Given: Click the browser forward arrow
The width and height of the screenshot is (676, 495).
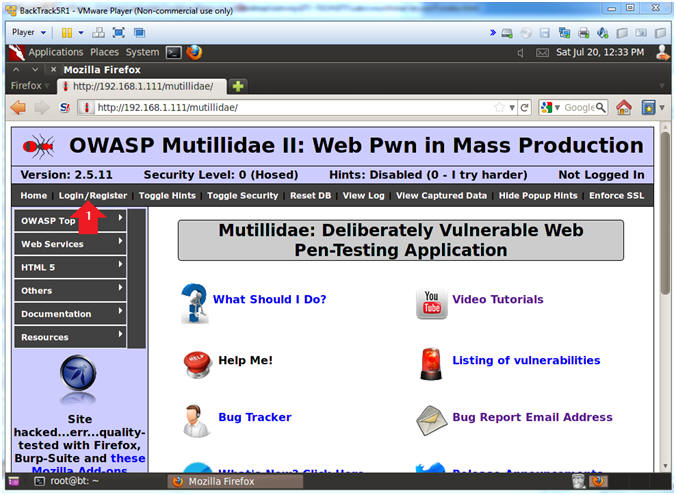Looking at the screenshot, I should click(42, 107).
